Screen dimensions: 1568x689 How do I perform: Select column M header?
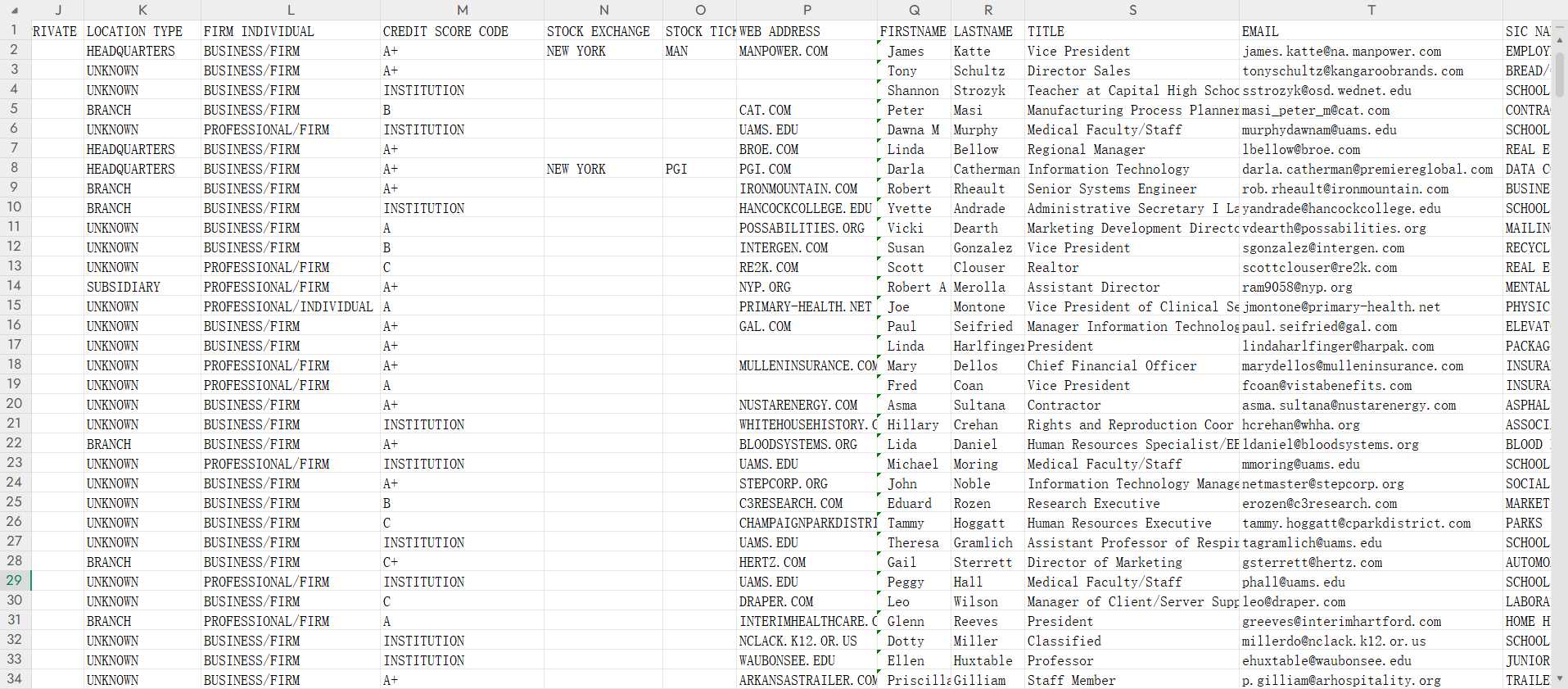pyautogui.click(x=463, y=10)
